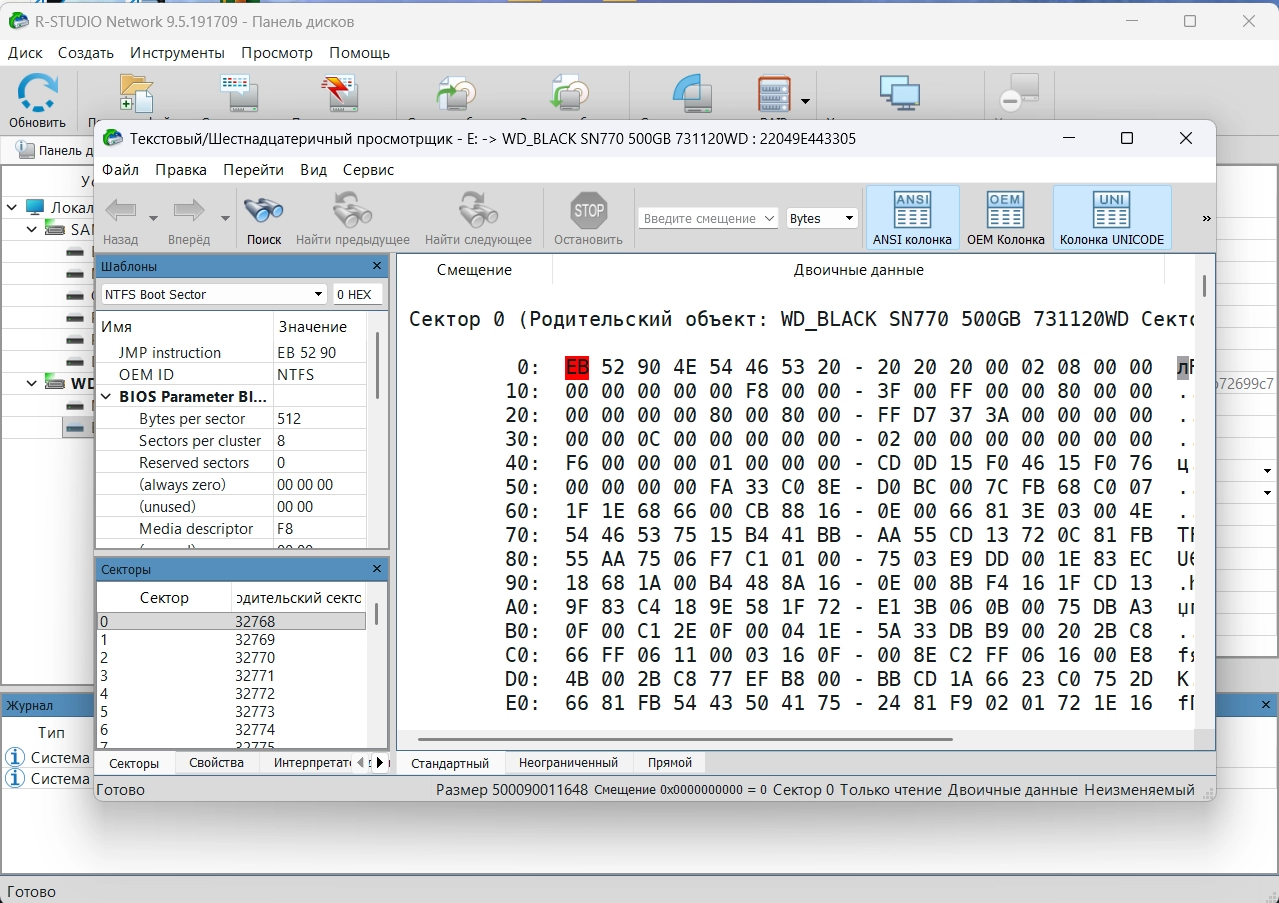Click the toolbar overflow chevron in viewer
This screenshot has height=903, width=1279.
coord(1206,218)
